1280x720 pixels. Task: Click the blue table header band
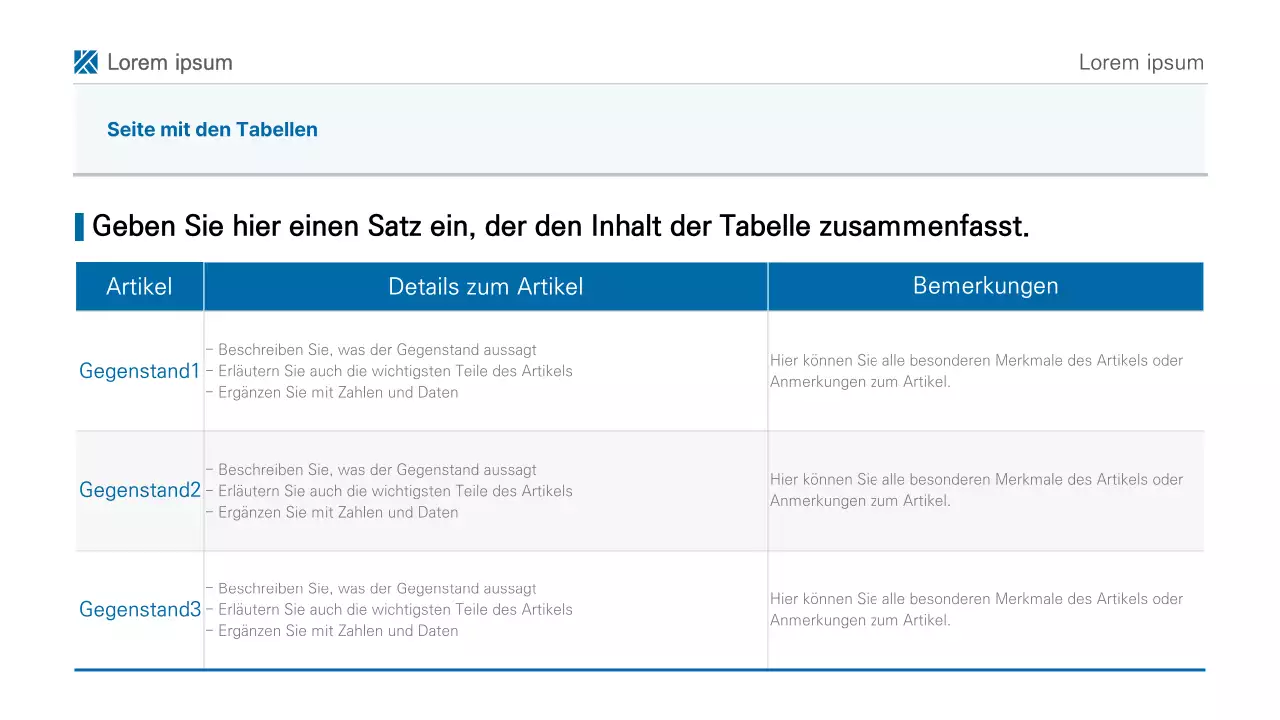(x=640, y=286)
